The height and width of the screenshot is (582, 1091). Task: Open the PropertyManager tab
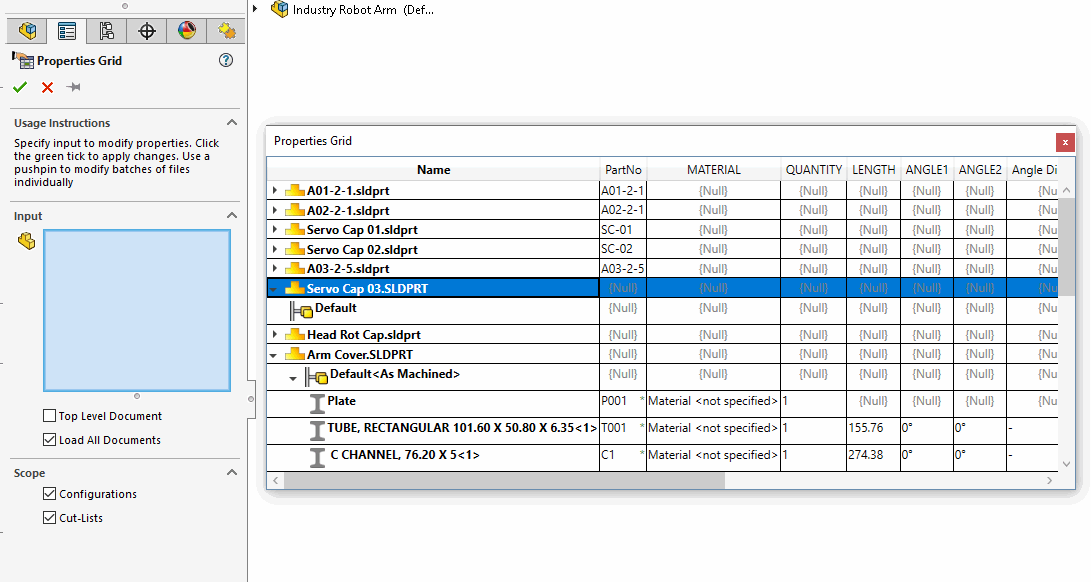pos(67,31)
